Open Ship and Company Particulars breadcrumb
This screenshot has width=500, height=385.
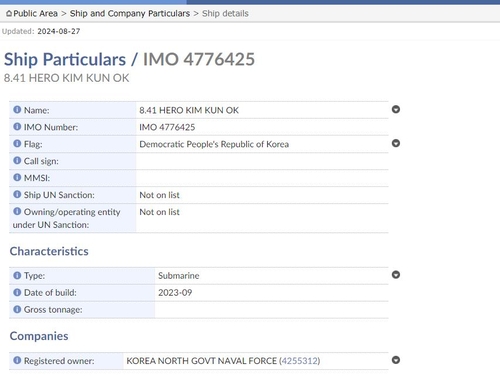point(130,14)
